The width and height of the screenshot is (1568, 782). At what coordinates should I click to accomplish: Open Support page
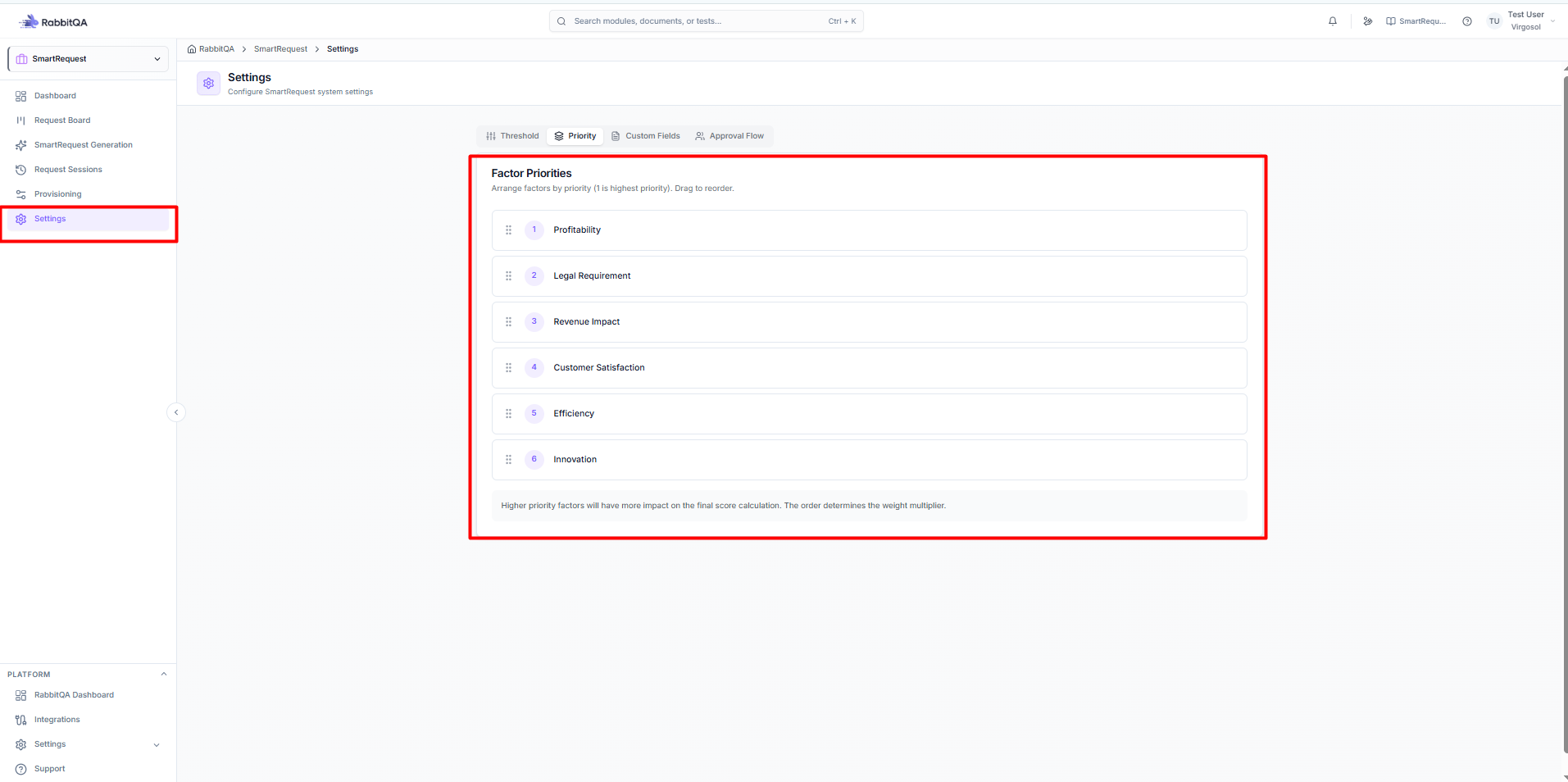tap(89, 769)
